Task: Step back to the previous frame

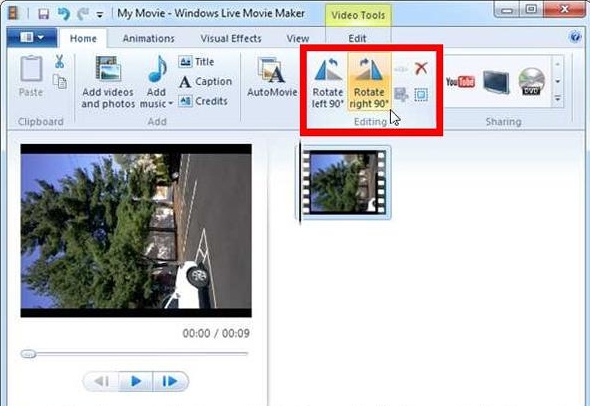Action: (x=101, y=382)
